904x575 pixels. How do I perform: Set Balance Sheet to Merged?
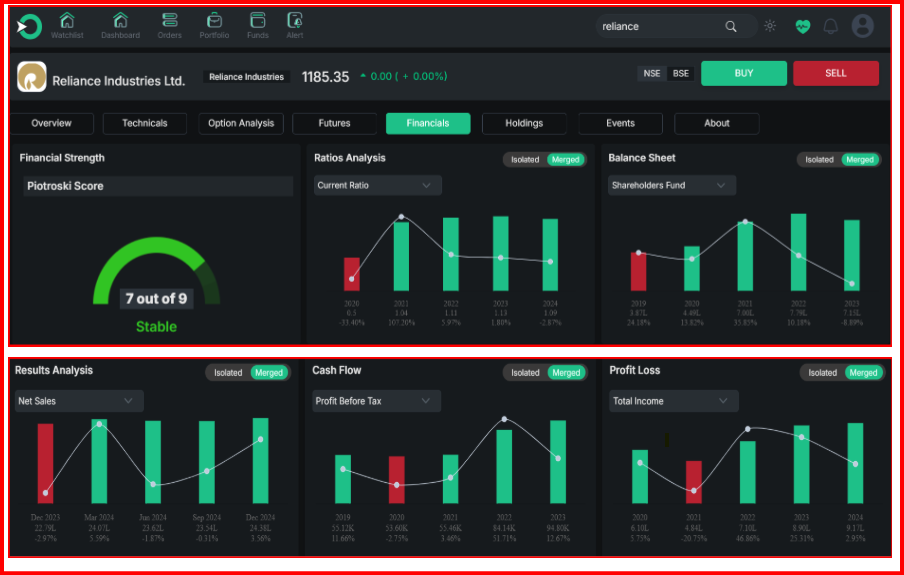pyautogui.click(x=860, y=160)
